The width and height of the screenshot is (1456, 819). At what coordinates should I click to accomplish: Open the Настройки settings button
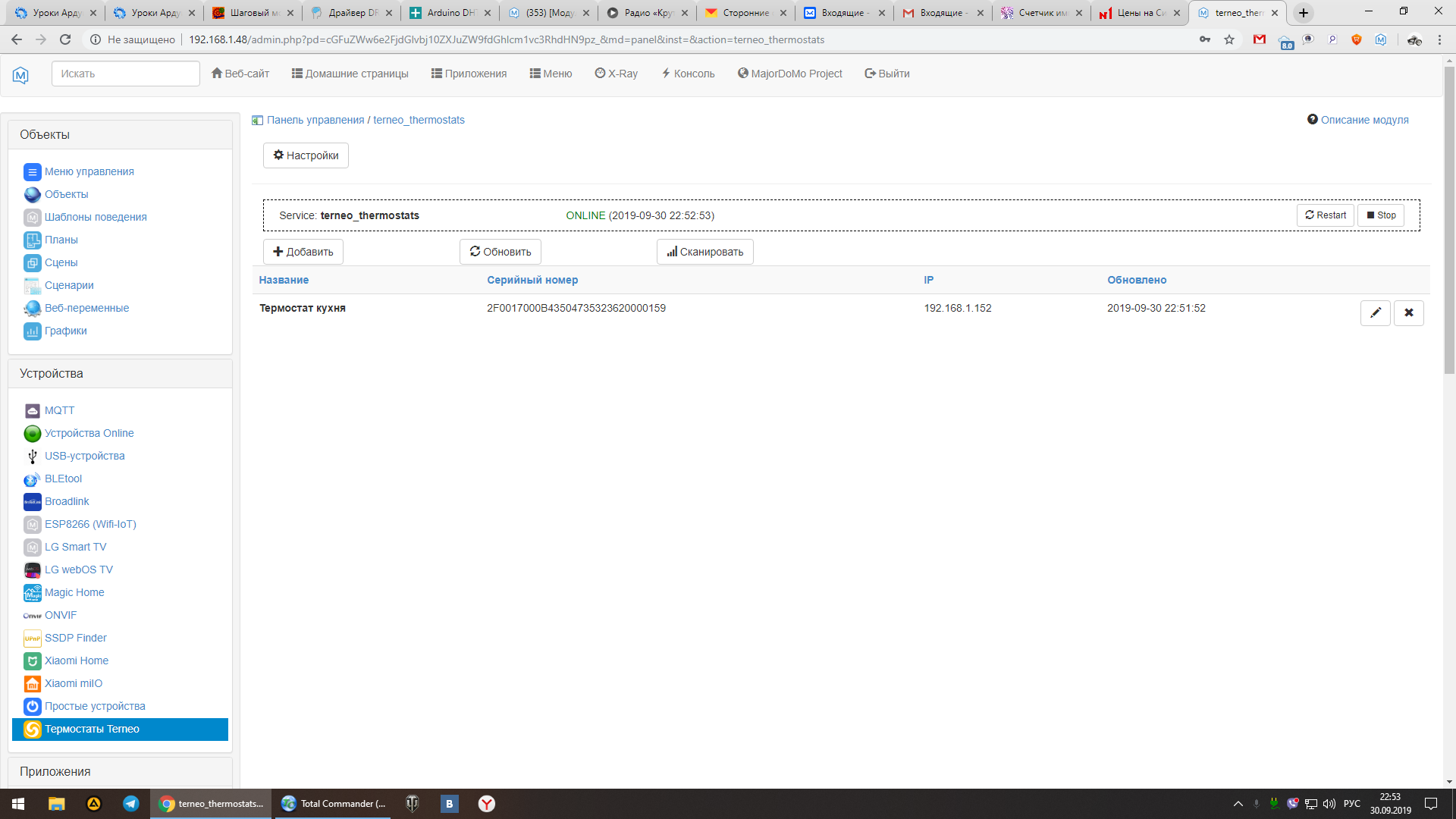pyautogui.click(x=306, y=155)
